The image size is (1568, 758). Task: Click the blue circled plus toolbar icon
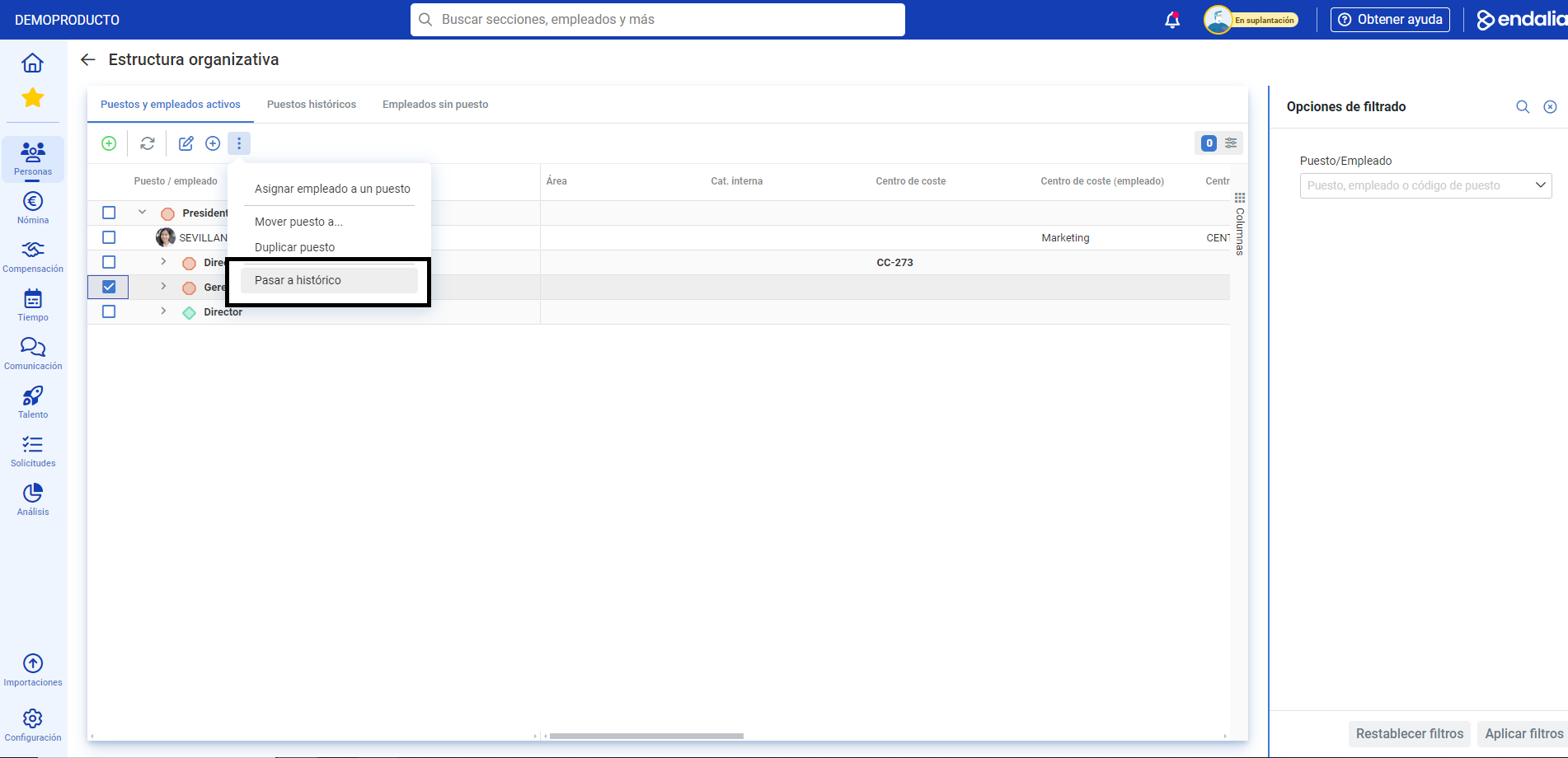point(213,143)
